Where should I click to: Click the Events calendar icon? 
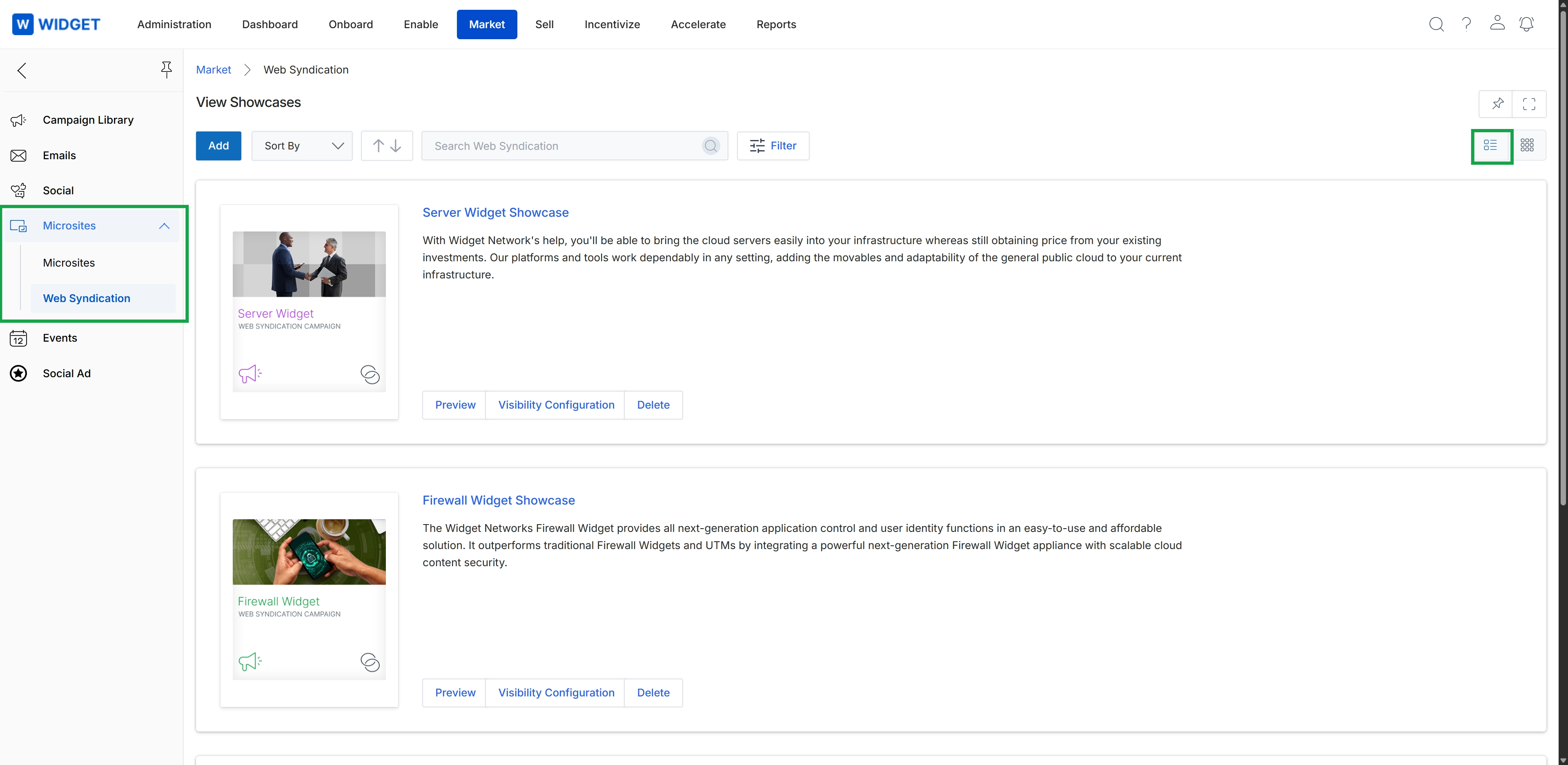click(x=19, y=338)
